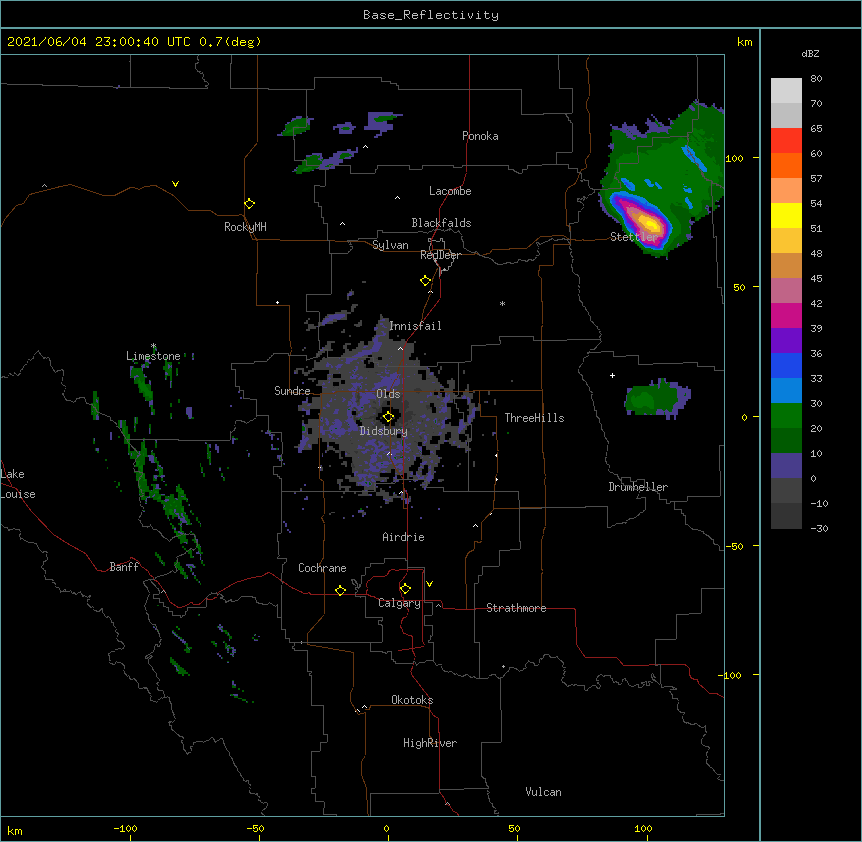Click the Lake Louise label
The height and width of the screenshot is (842, 862).
[x=18, y=484]
